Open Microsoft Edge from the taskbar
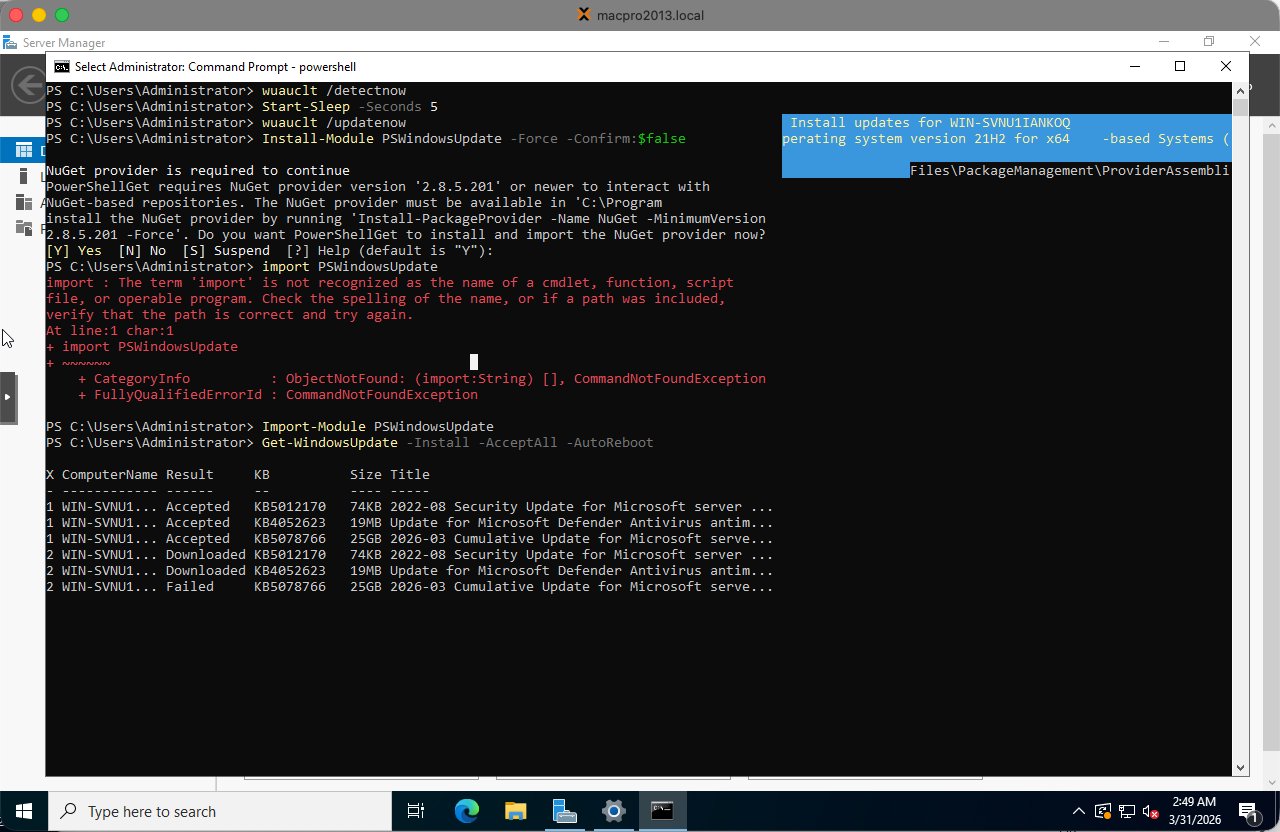The image size is (1280, 832). coord(466,811)
